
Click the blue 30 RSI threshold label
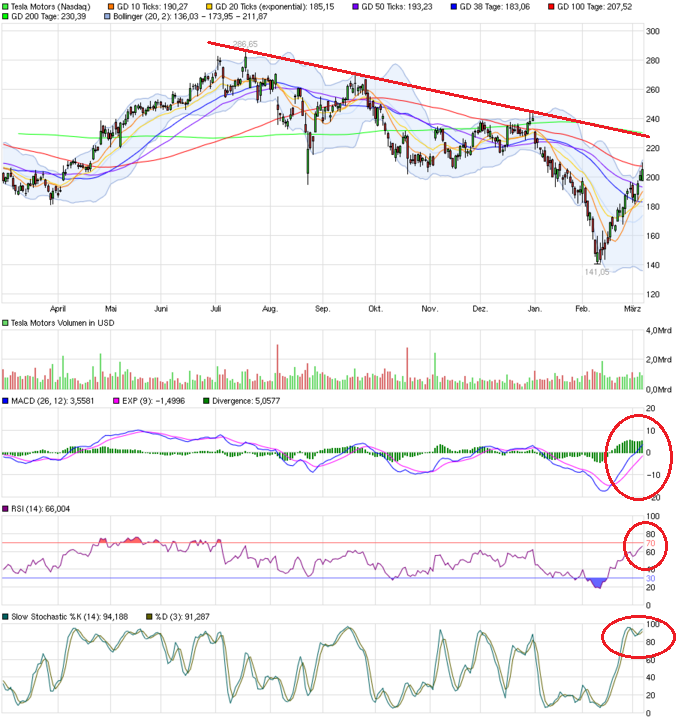click(x=650, y=579)
